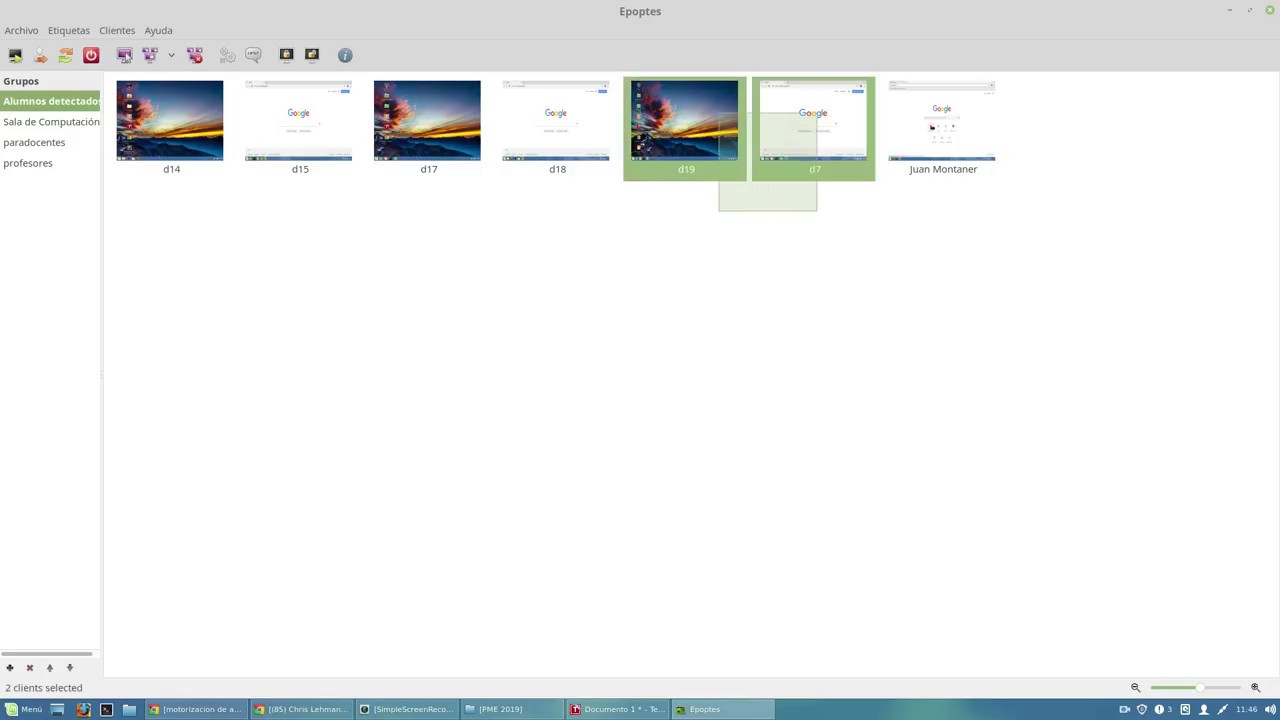Click the boot/wake clients toolbar icon
The image size is (1280, 720).
pos(15,55)
